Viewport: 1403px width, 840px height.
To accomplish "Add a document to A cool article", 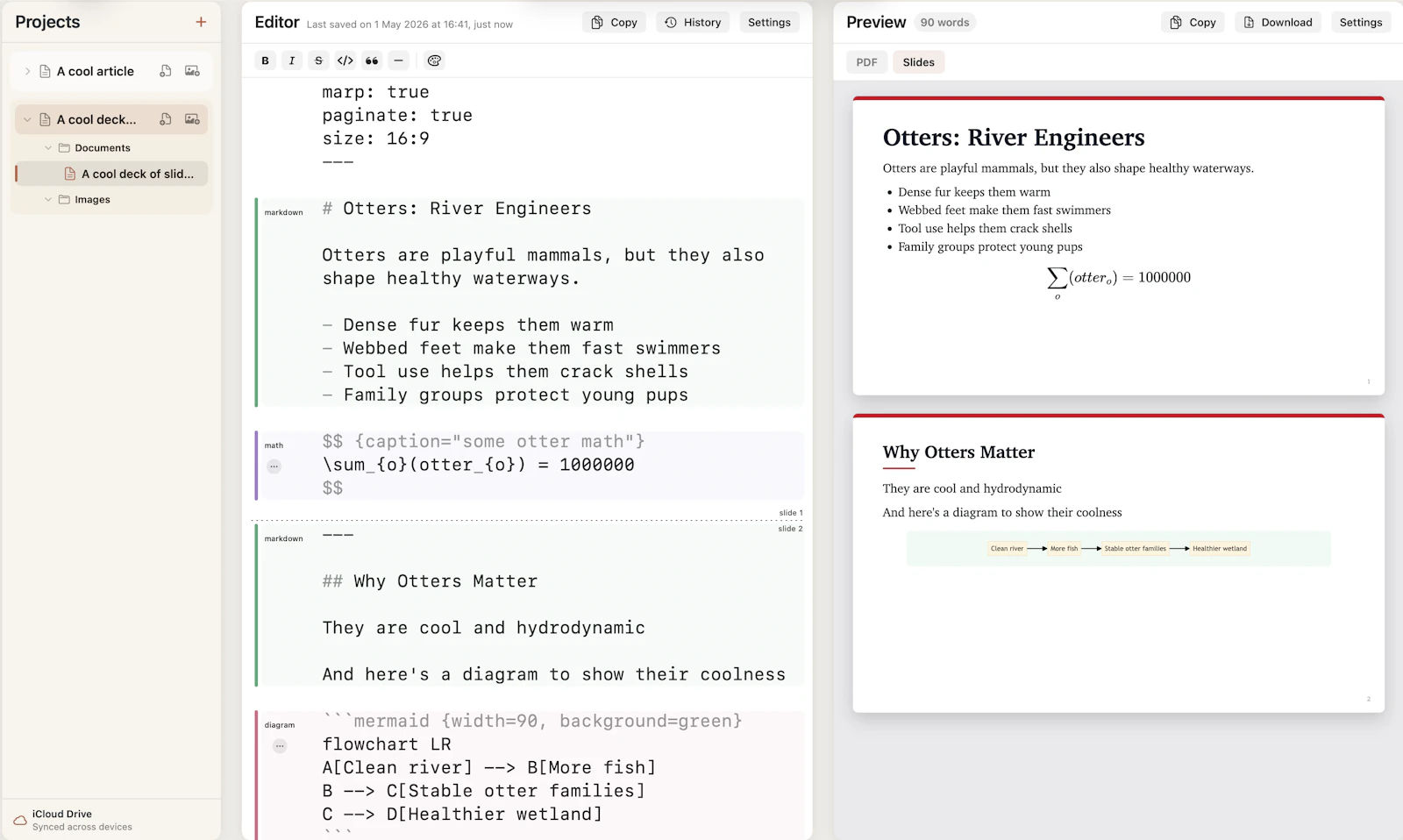I will 166,71.
